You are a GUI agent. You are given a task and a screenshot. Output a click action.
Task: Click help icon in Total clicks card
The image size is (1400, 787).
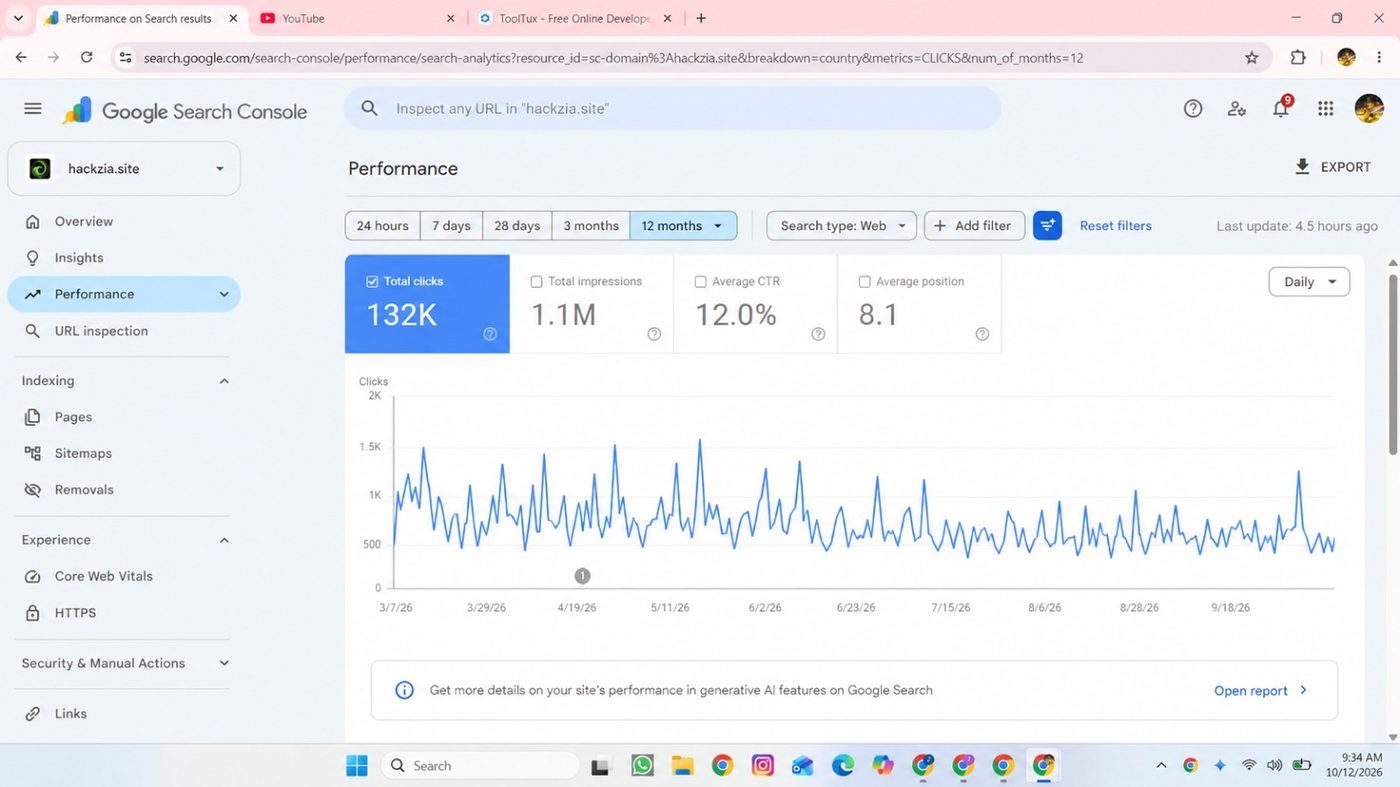490,334
